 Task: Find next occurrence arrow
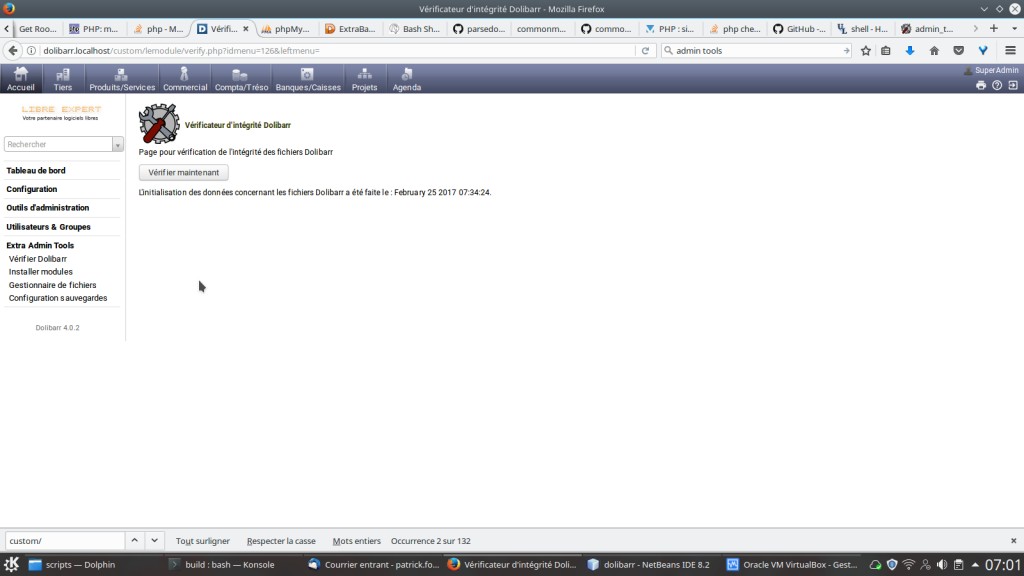coord(154,540)
